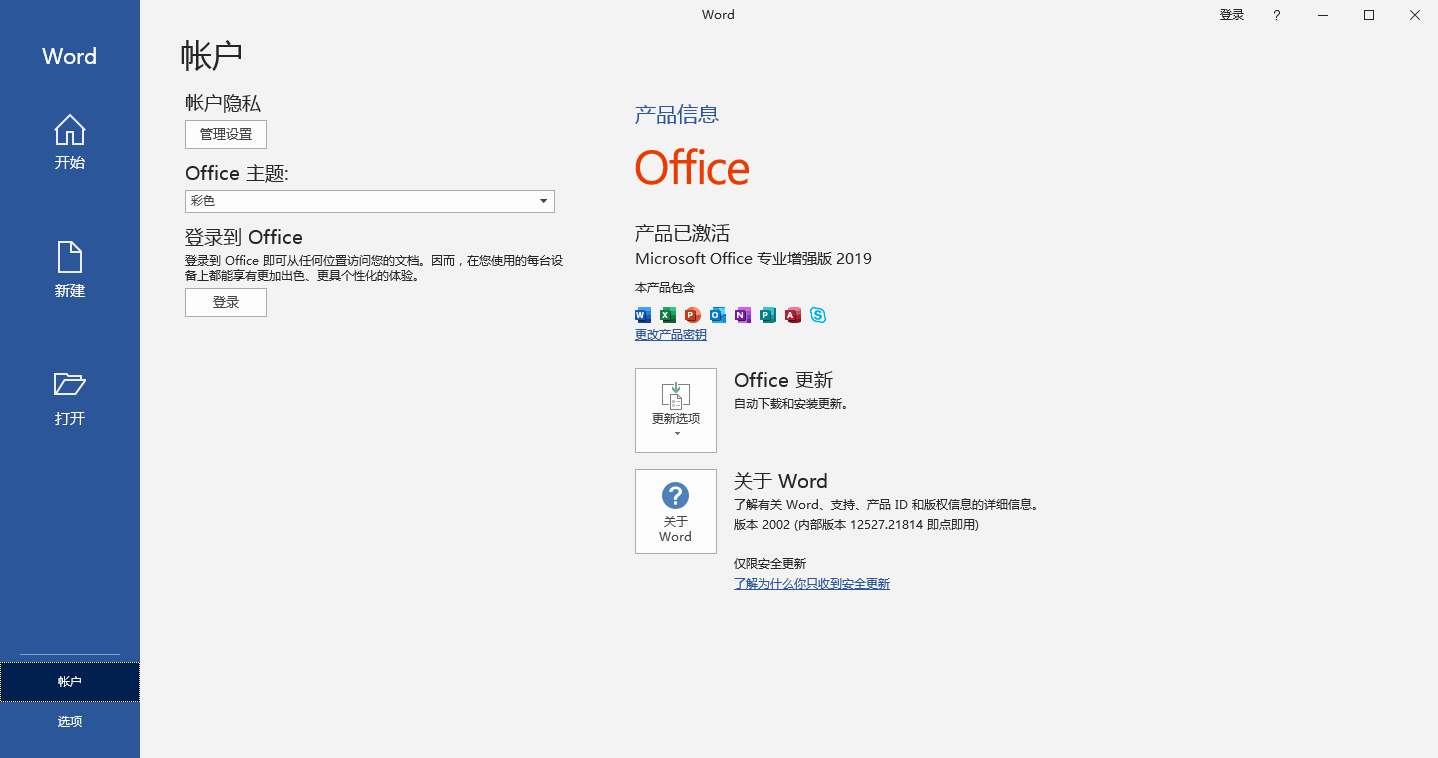Click the 产品已激活 text
The image size is (1438, 758).
coord(683,234)
